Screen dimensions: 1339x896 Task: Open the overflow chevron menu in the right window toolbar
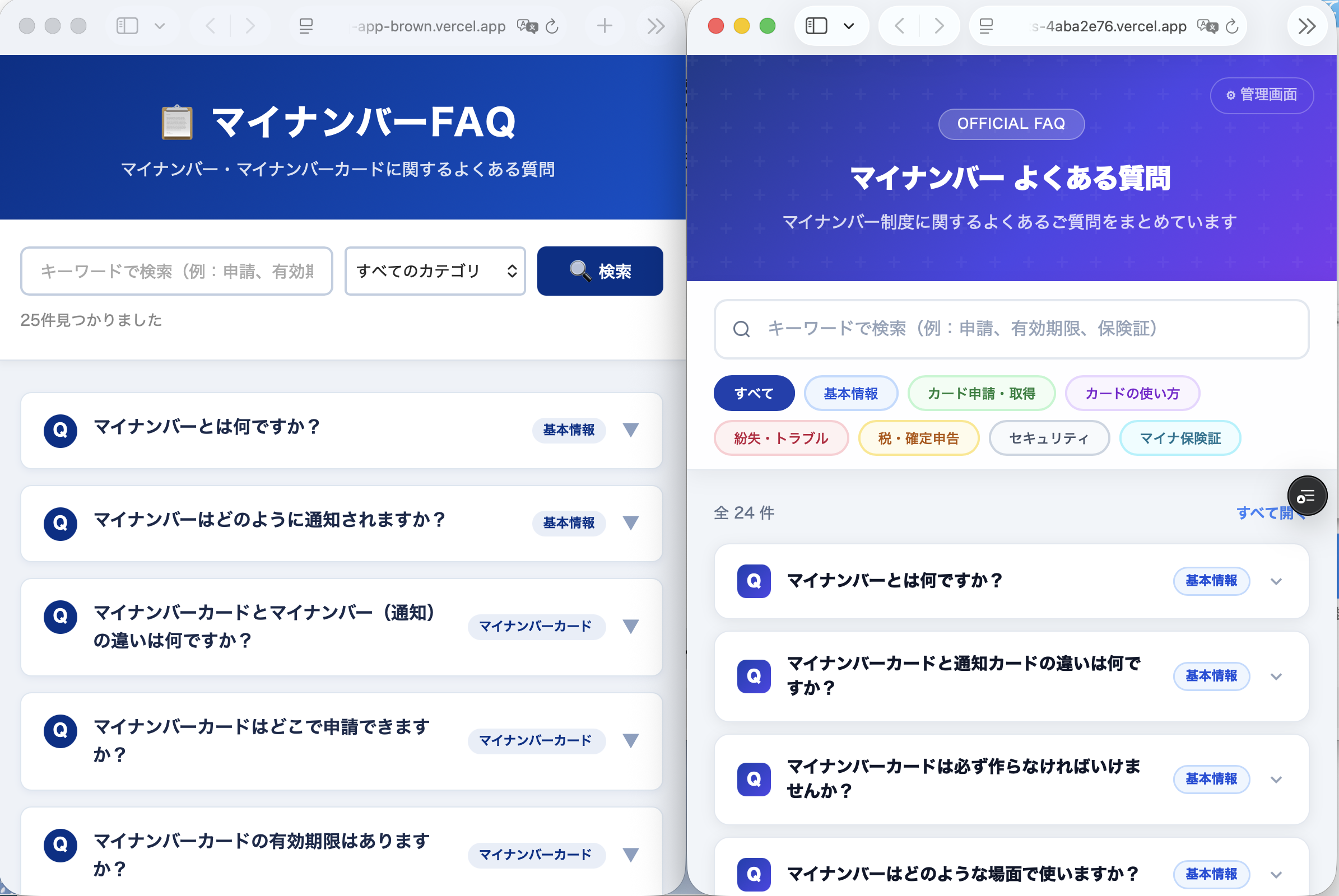[x=1308, y=26]
